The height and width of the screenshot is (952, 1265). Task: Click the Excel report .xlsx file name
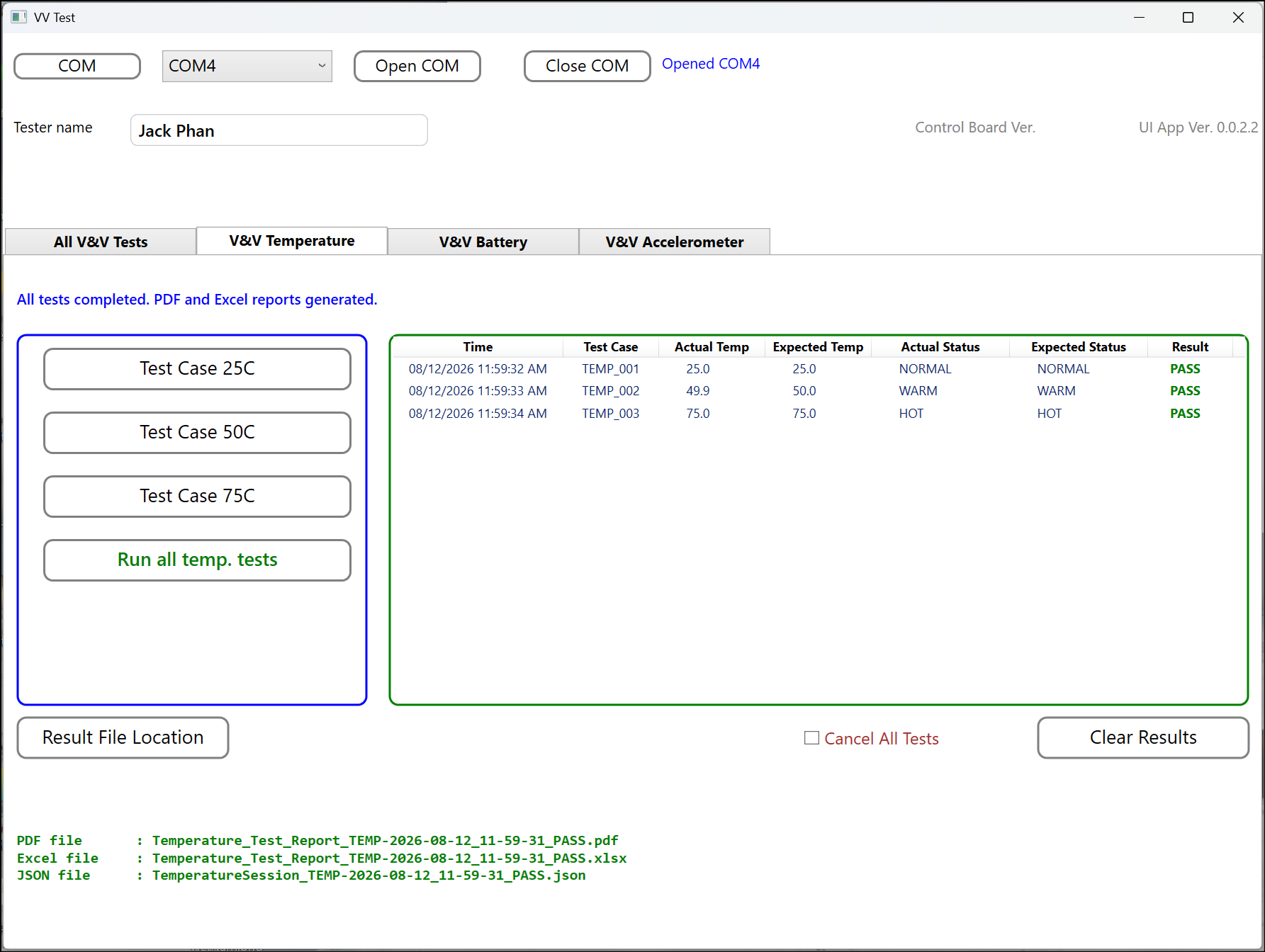[390, 858]
